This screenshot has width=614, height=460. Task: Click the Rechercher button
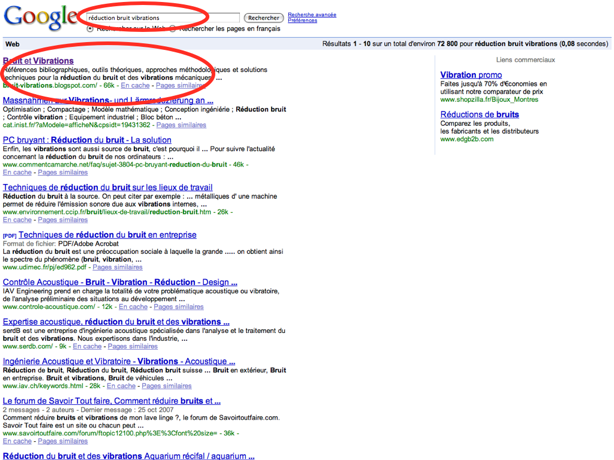coord(264,18)
